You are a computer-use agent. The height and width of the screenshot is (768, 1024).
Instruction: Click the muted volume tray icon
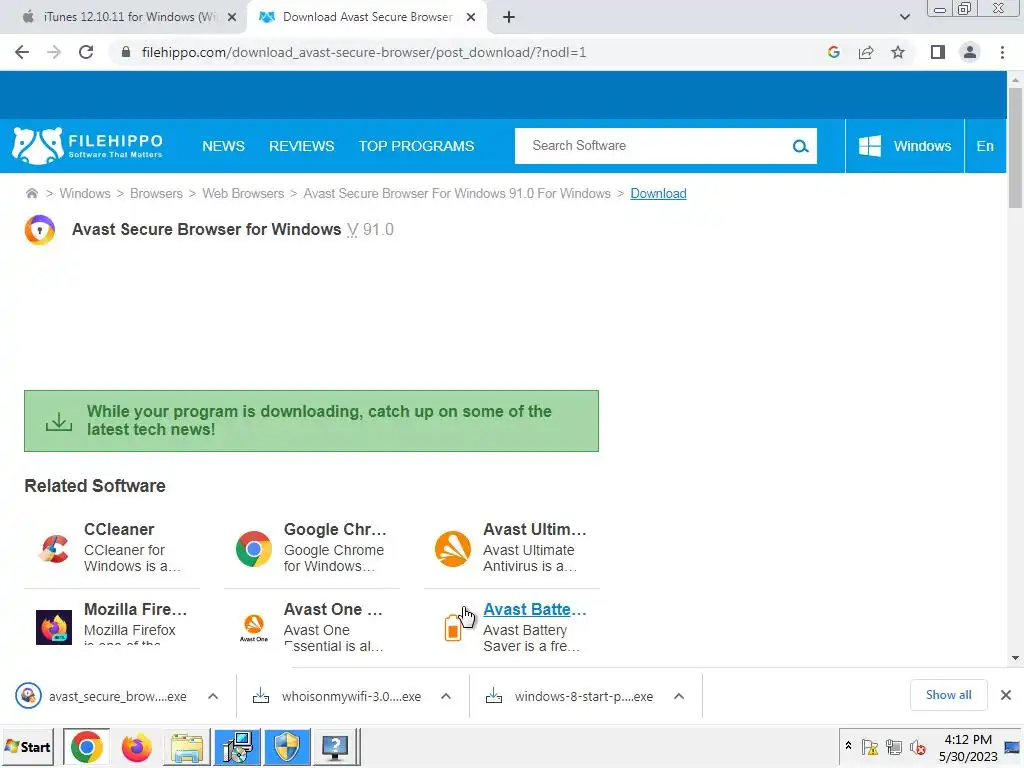pos(918,746)
